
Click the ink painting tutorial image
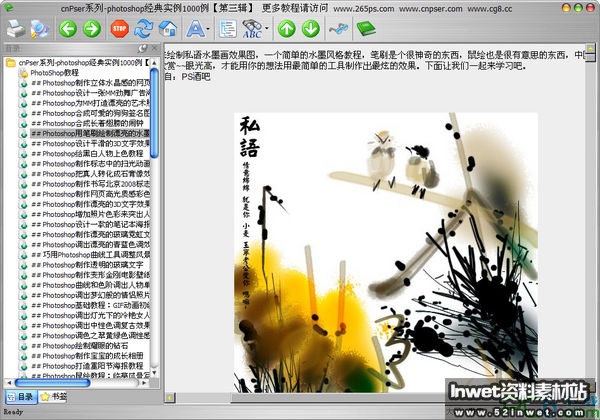tap(386, 252)
